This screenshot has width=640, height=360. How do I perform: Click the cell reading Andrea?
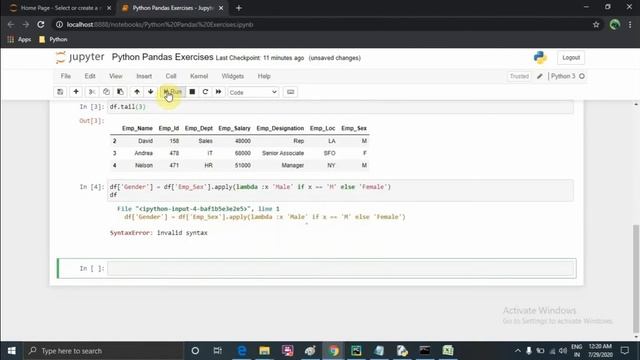[144, 153]
